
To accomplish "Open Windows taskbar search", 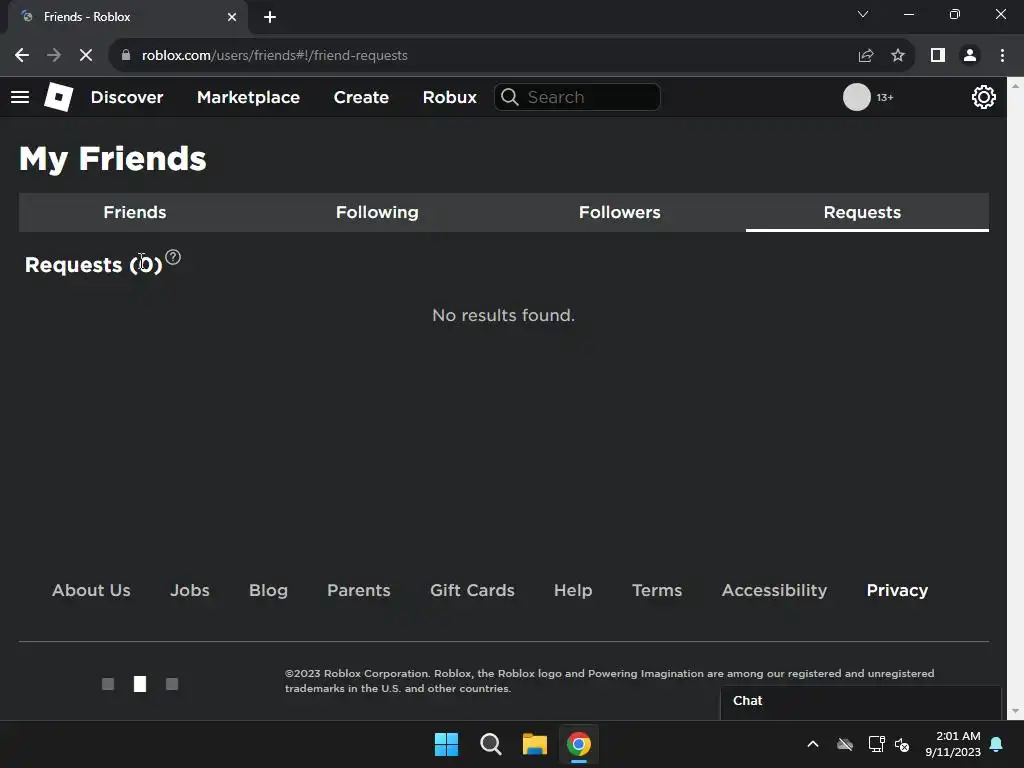I will tap(490, 744).
